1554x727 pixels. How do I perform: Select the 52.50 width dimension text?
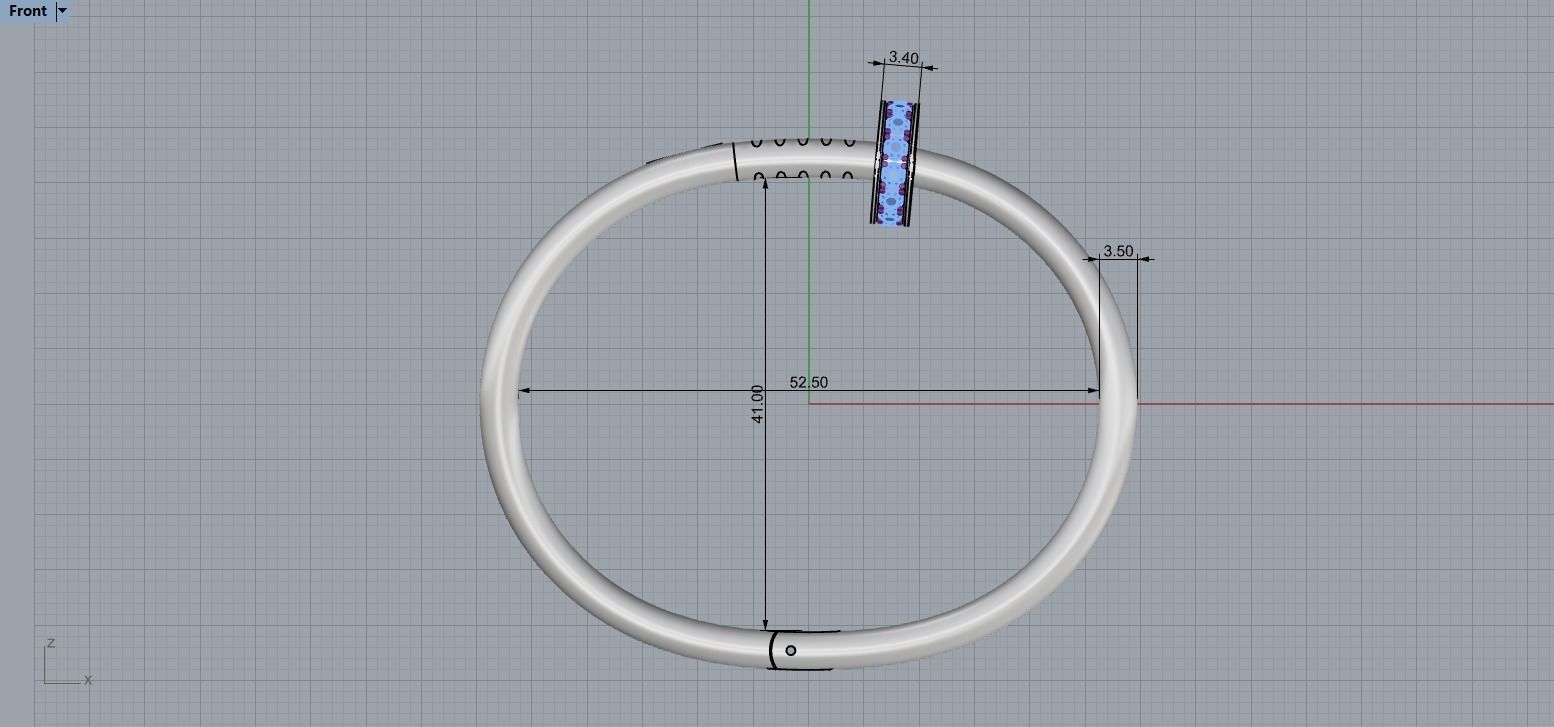click(809, 382)
